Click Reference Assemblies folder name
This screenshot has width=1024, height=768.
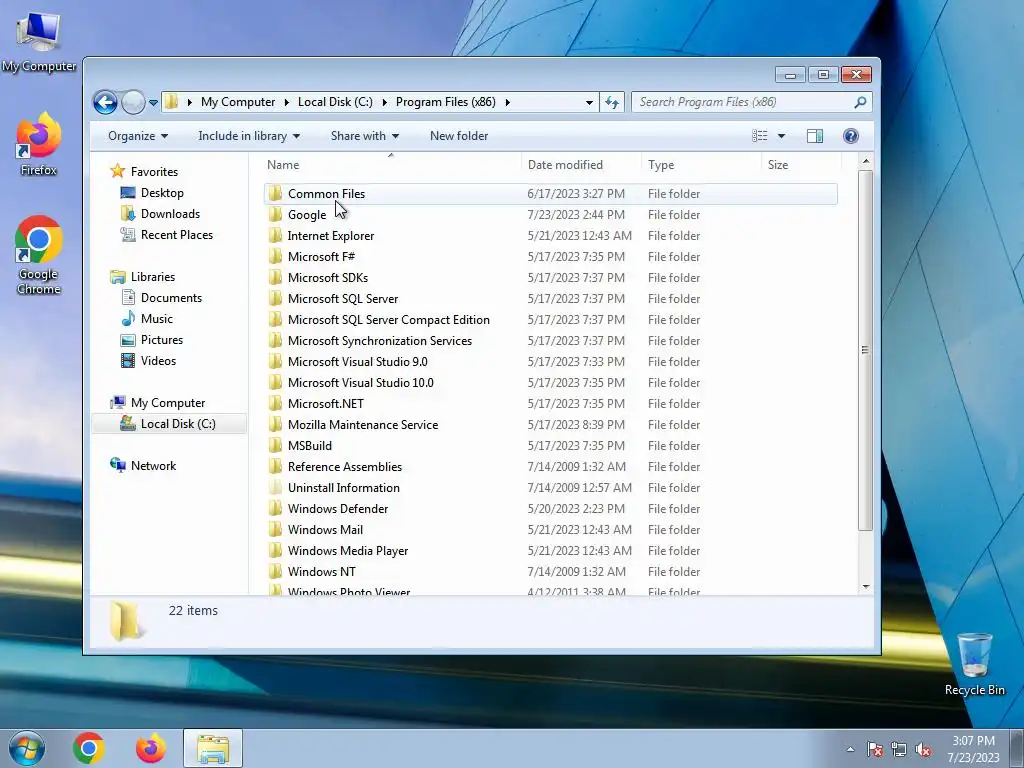pyautogui.click(x=345, y=466)
